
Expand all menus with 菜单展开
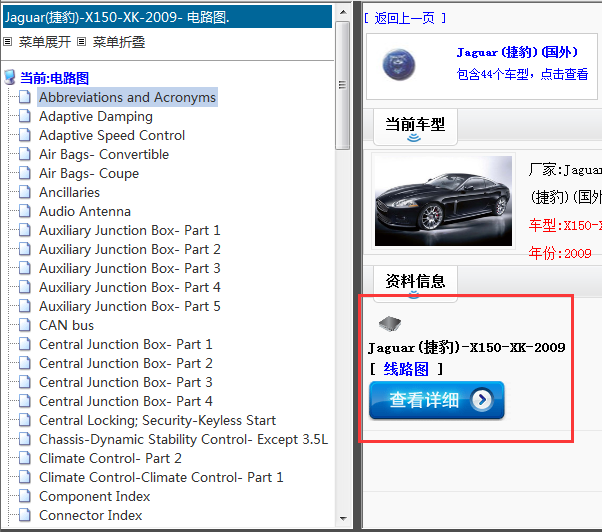45,42
